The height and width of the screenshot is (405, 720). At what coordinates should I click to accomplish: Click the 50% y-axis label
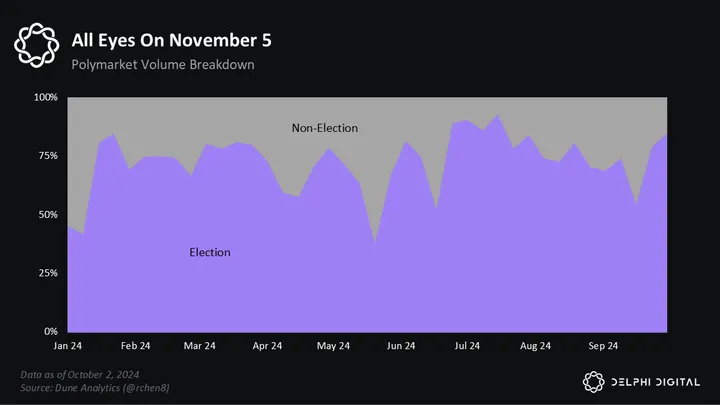pyautogui.click(x=48, y=215)
